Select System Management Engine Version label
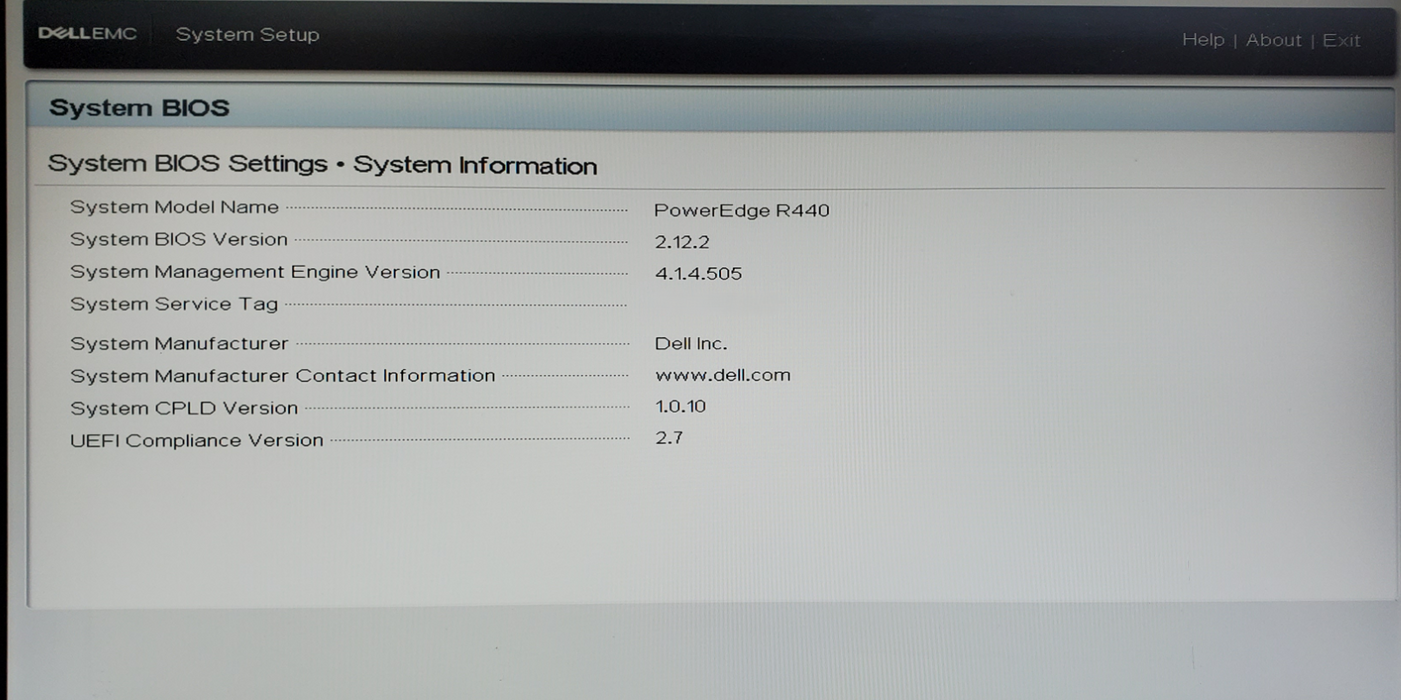The width and height of the screenshot is (1401, 700). tap(255, 272)
